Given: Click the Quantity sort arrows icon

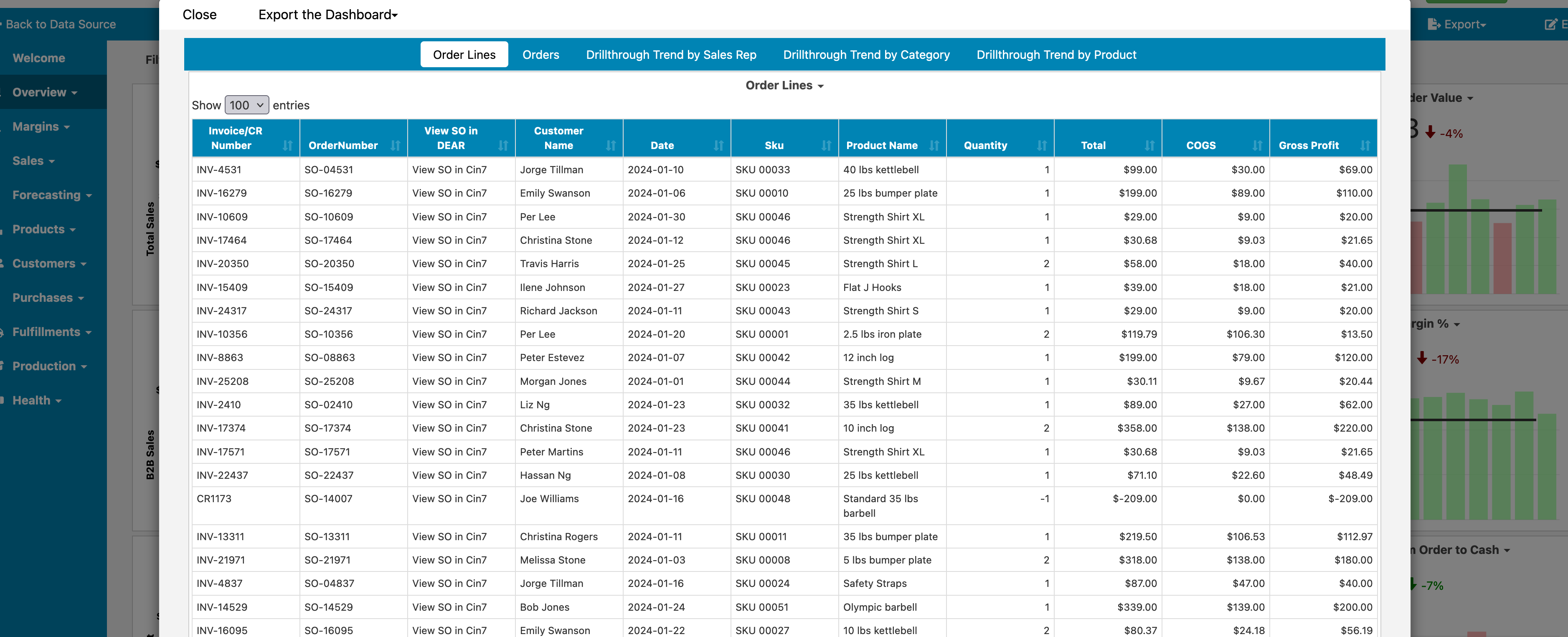Looking at the screenshot, I should point(1041,145).
